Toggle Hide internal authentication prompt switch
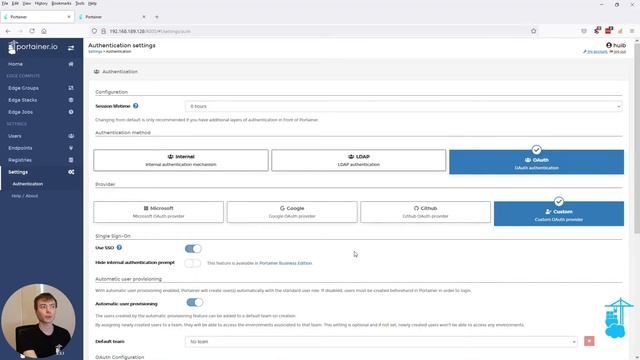The width and height of the screenshot is (640, 360). coord(193,263)
